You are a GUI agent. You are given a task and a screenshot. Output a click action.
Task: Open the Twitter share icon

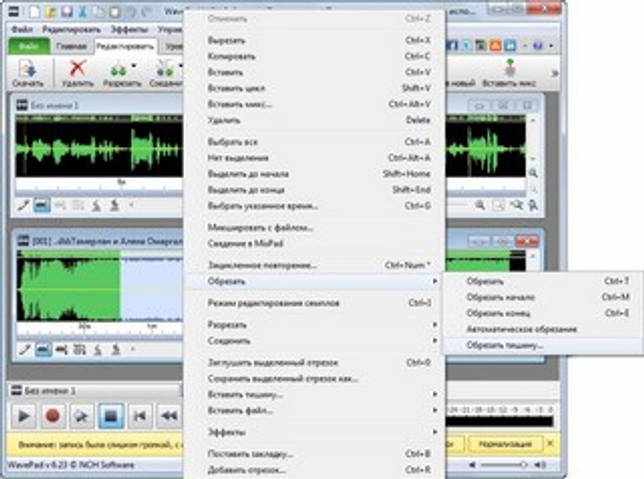point(467,45)
